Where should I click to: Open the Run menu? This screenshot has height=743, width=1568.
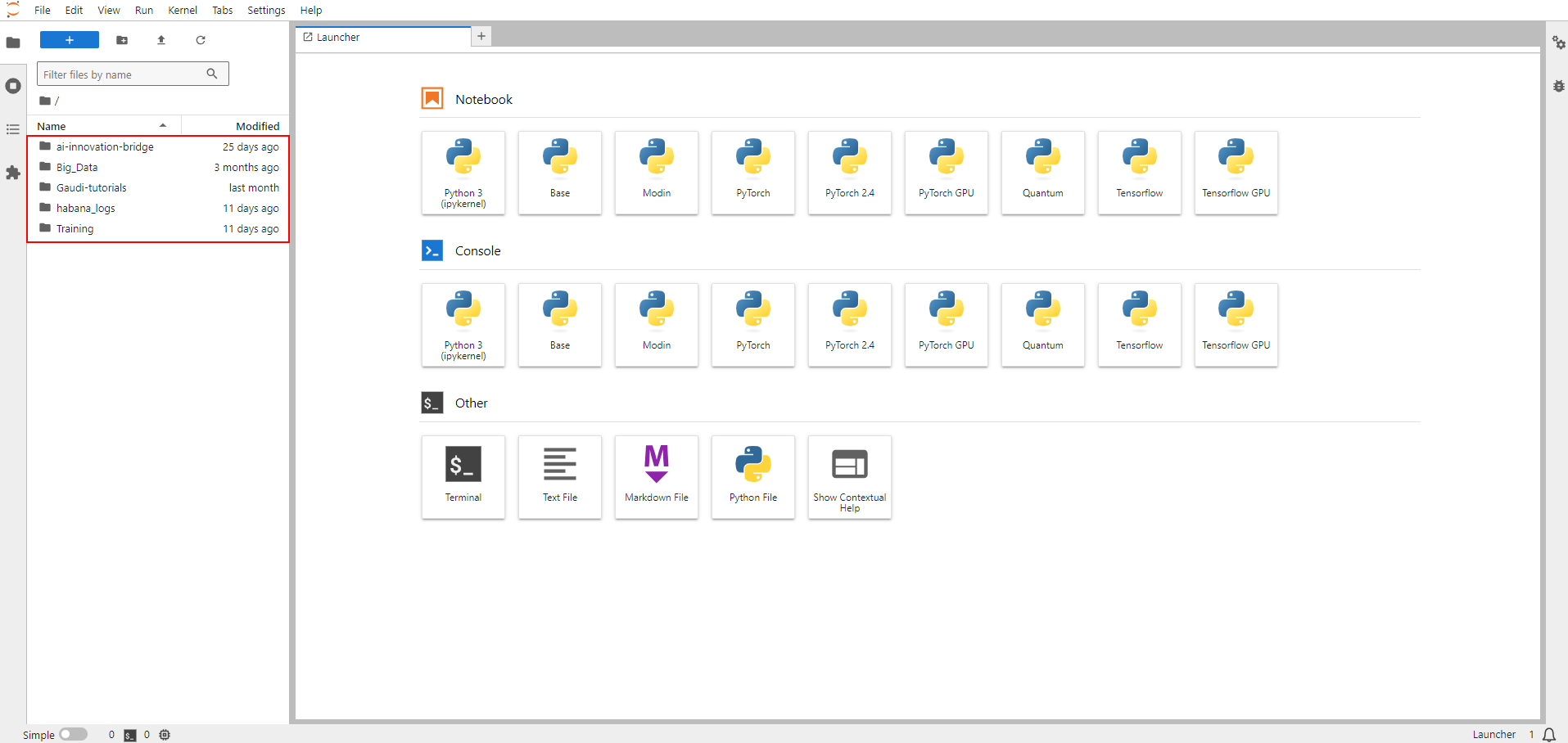[144, 10]
